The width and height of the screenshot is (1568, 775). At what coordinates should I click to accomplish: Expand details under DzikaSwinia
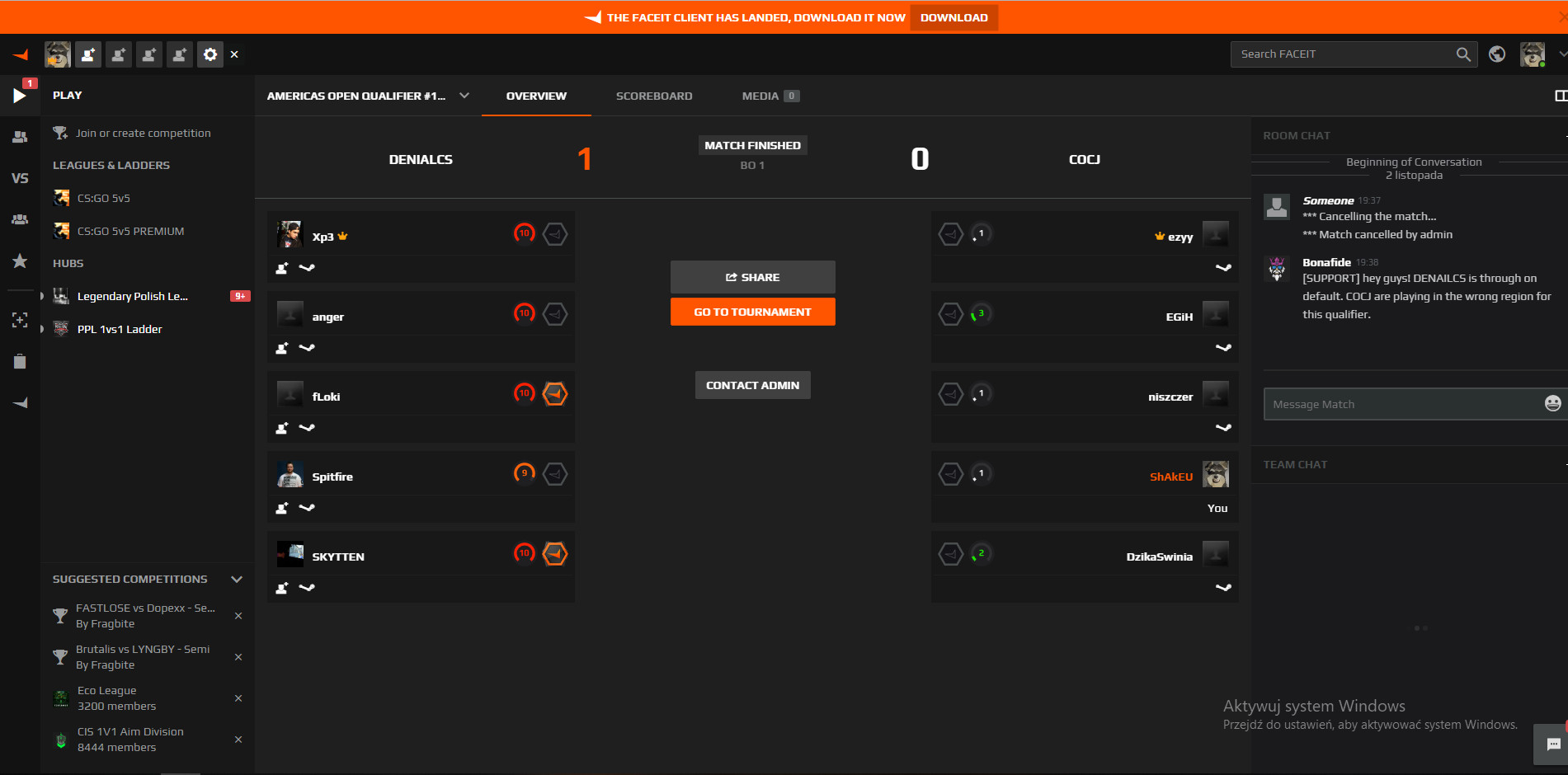(1223, 588)
